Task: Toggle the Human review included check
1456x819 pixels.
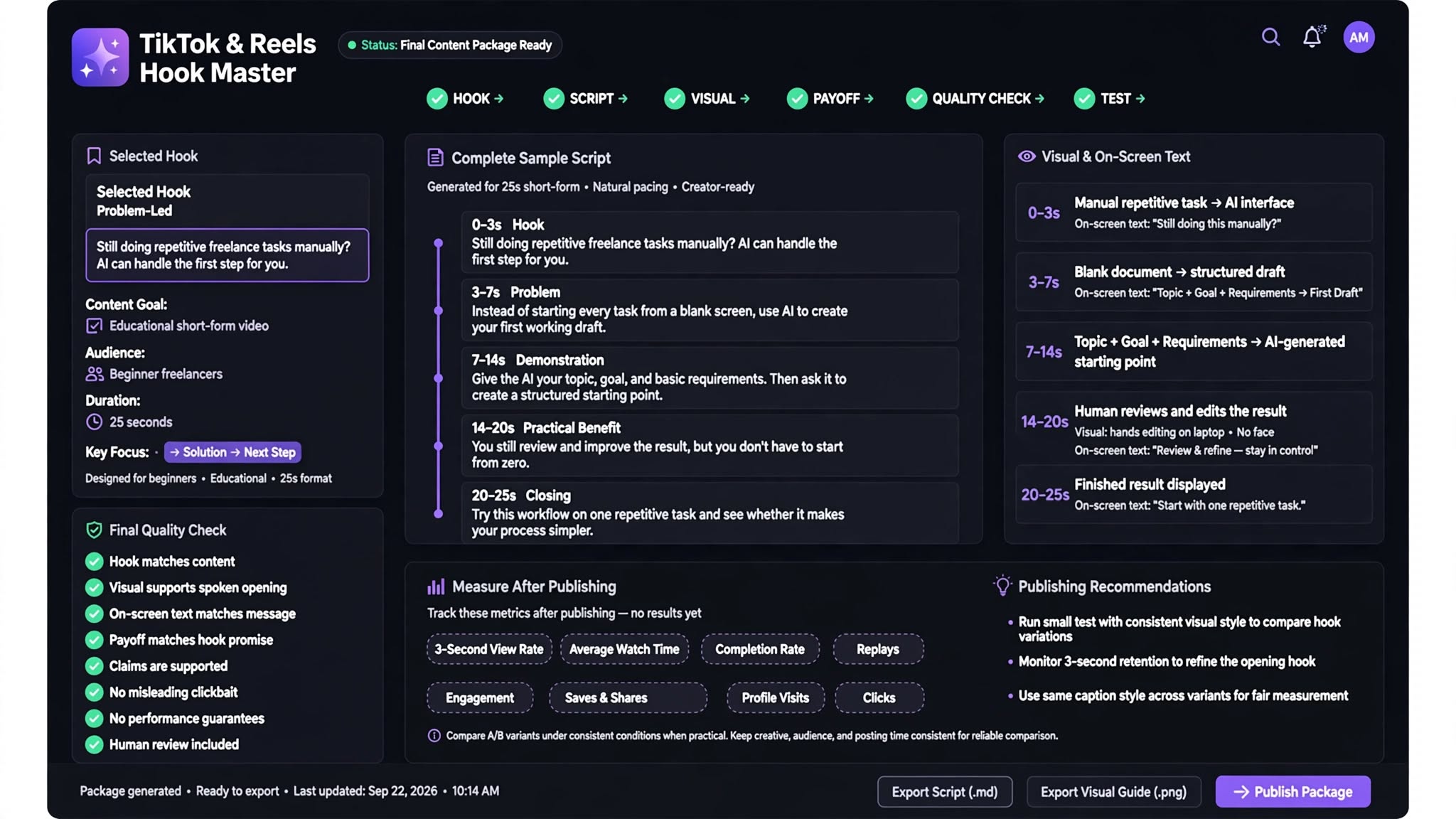Action: pyautogui.click(x=94, y=744)
